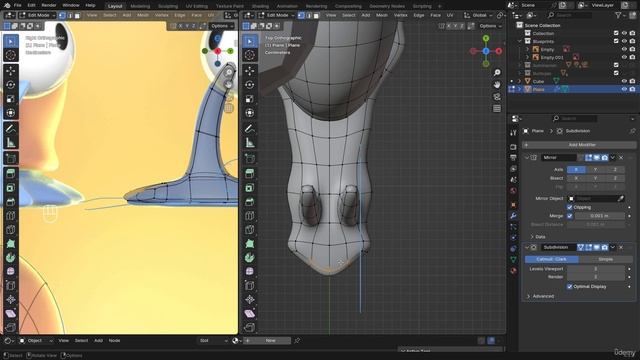The height and width of the screenshot is (360, 640).
Task: Toggle Optimal Display checkbox
Action: coord(570,287)
